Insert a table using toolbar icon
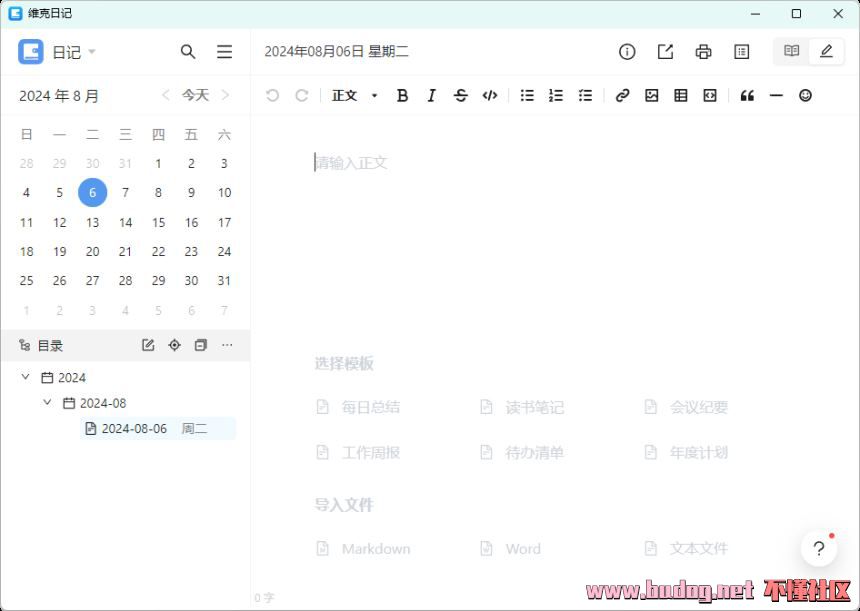Image resolution: width=860 pixels, height=611 pixels. click(681, 96)
